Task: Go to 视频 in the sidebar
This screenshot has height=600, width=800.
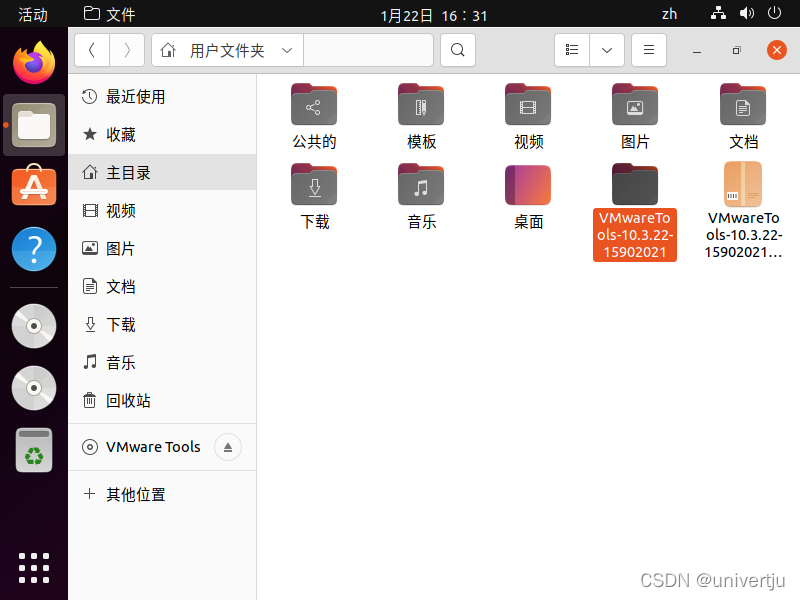Action: click(162, 211)
